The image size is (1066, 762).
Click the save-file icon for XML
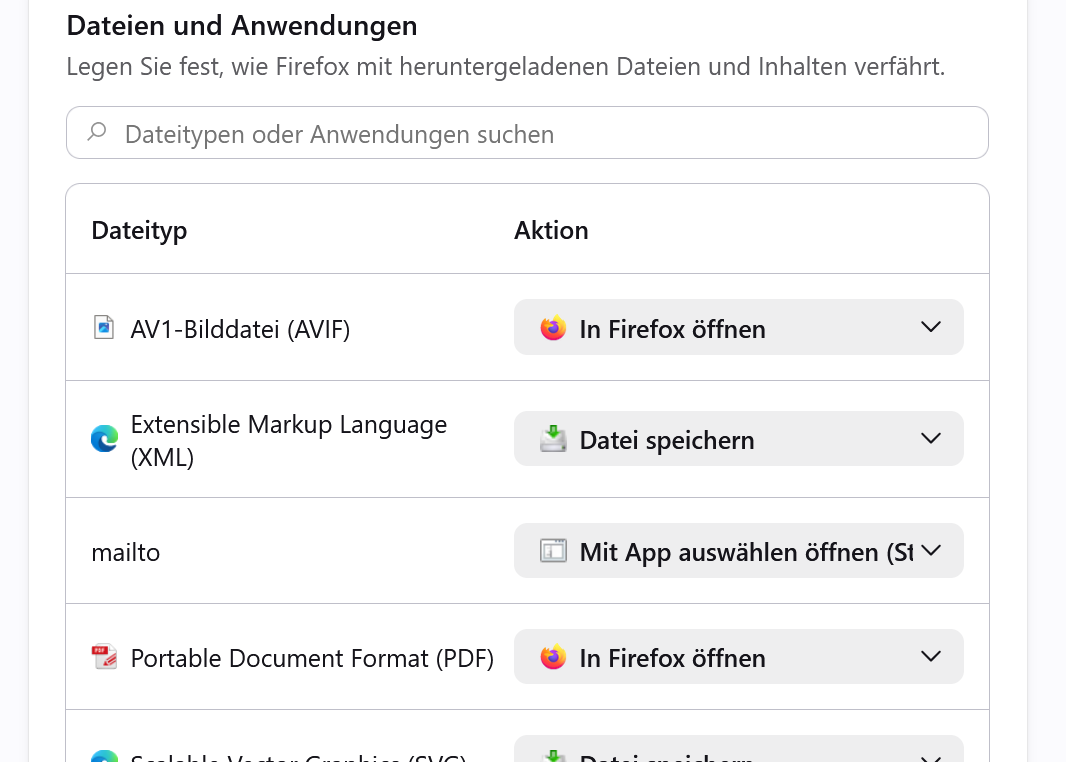(x=553, y=439)
